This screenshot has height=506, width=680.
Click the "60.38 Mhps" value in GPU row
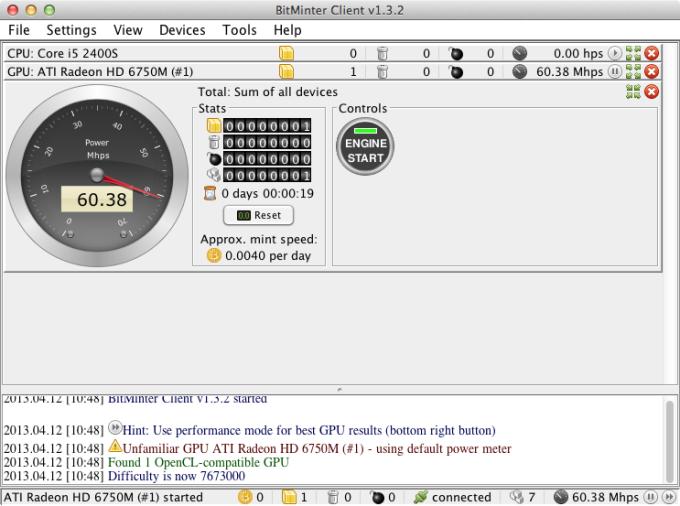(x=569, y=72)
